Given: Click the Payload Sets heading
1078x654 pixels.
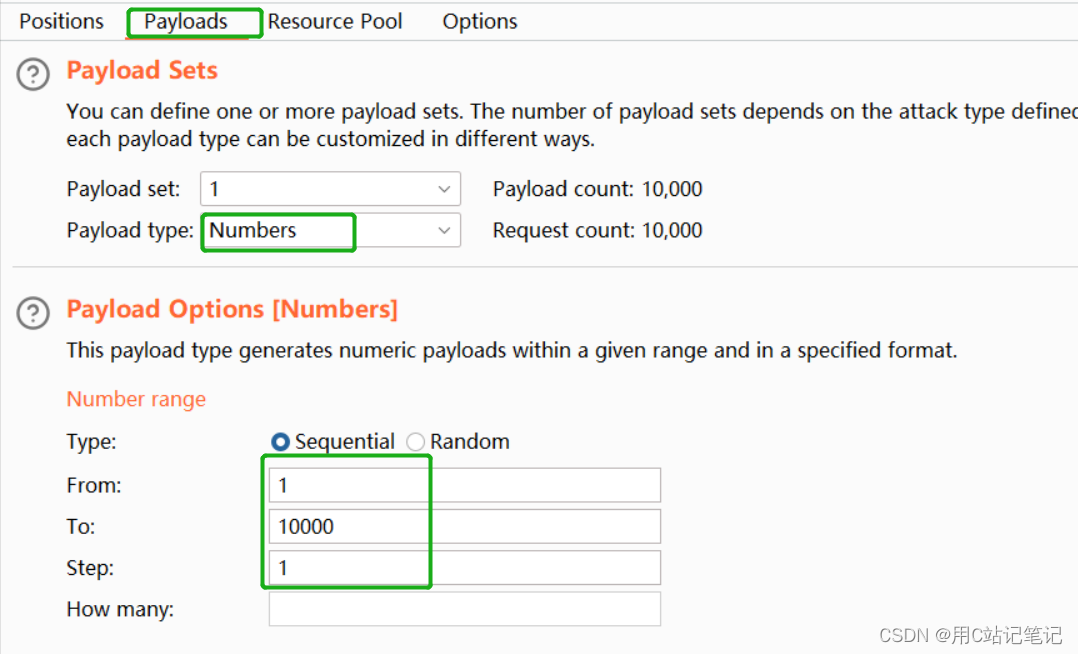Looking at the screenshot, I should pos(142,71).
